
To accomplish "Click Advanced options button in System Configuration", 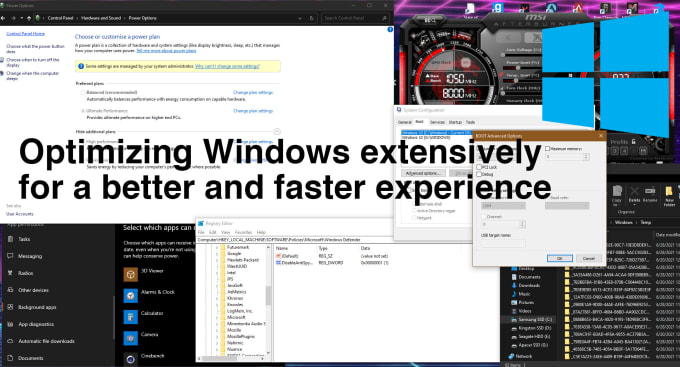I will pyautogui.click(x=423, y=173).
